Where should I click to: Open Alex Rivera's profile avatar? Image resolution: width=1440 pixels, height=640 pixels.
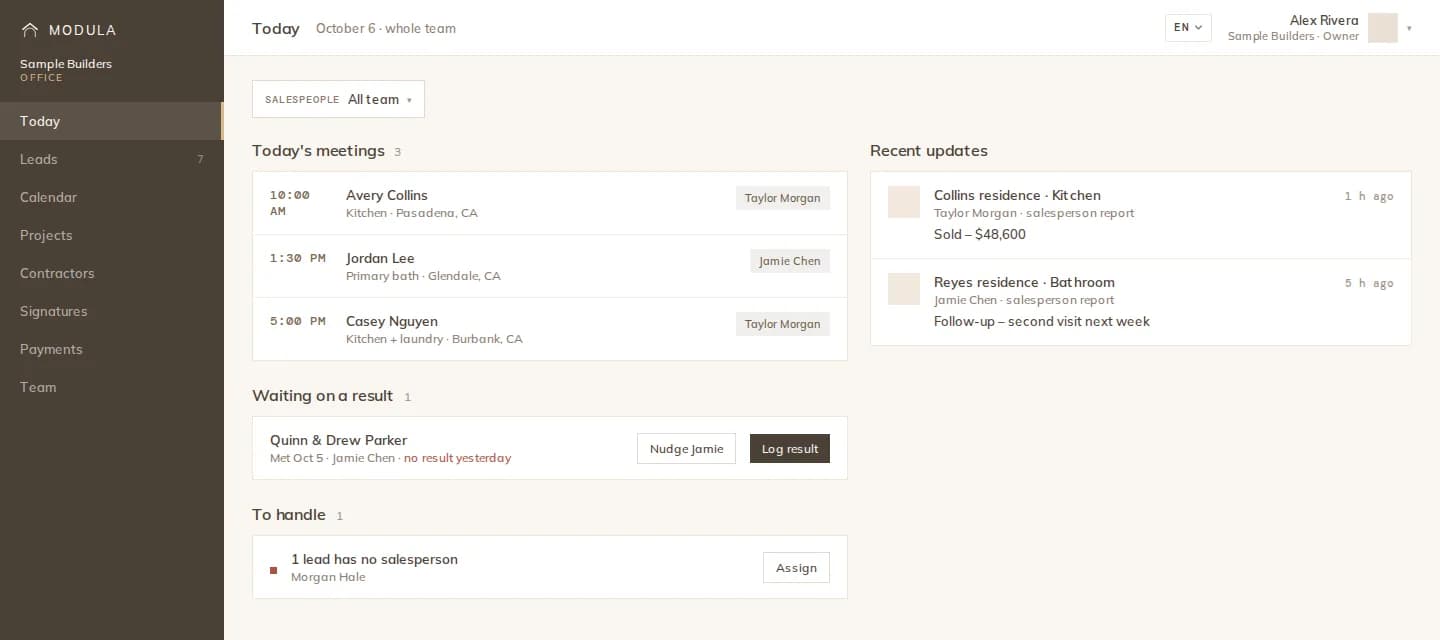pos(1382,28)
